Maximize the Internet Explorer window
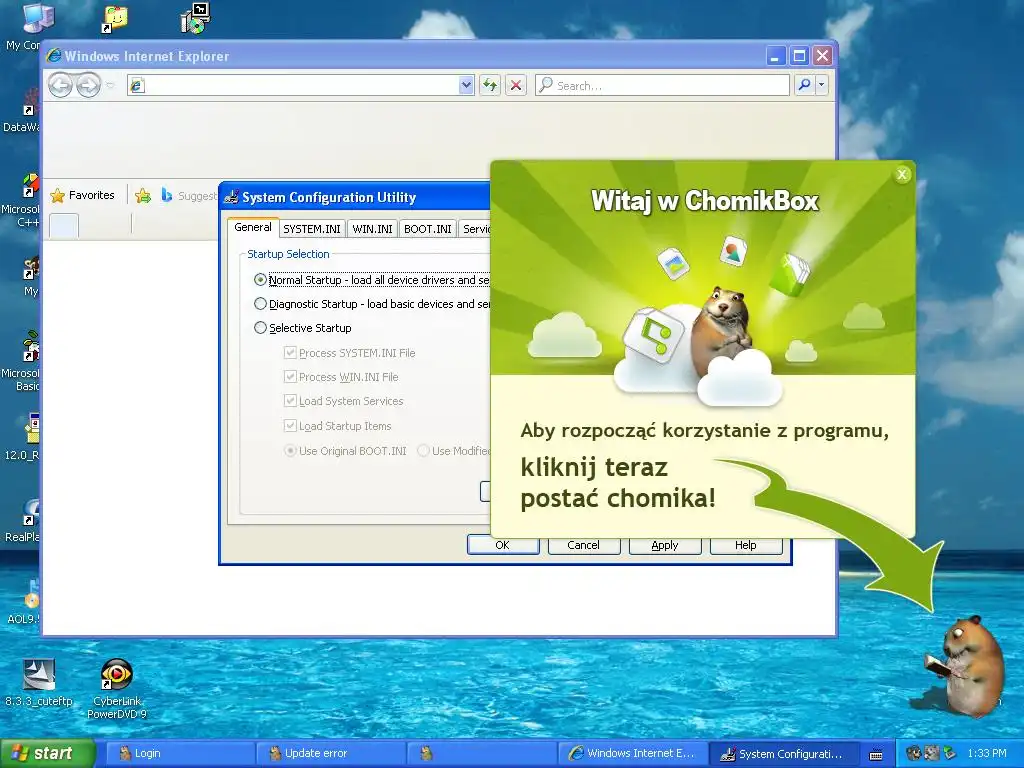This screenshot has width=1024, height=768. coord(799,56)
